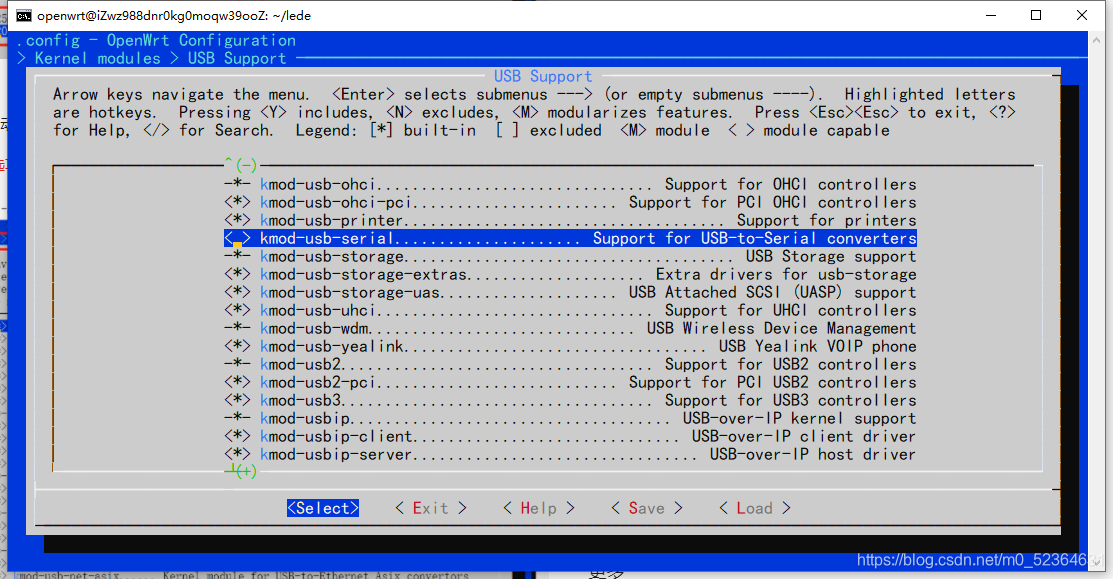1113x579 pixels.
Task: Click < Load > to load configuration
Action: click(x=755, y=508)
